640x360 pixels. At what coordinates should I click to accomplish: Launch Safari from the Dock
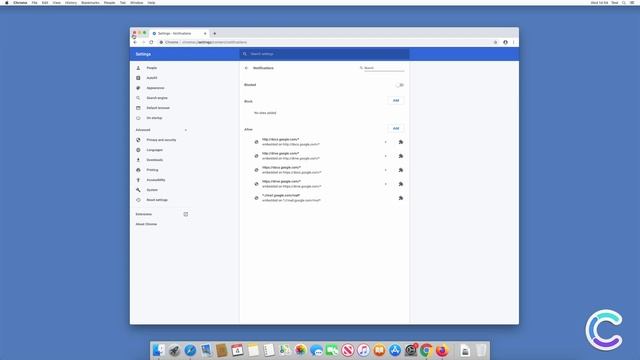point(190,351)
